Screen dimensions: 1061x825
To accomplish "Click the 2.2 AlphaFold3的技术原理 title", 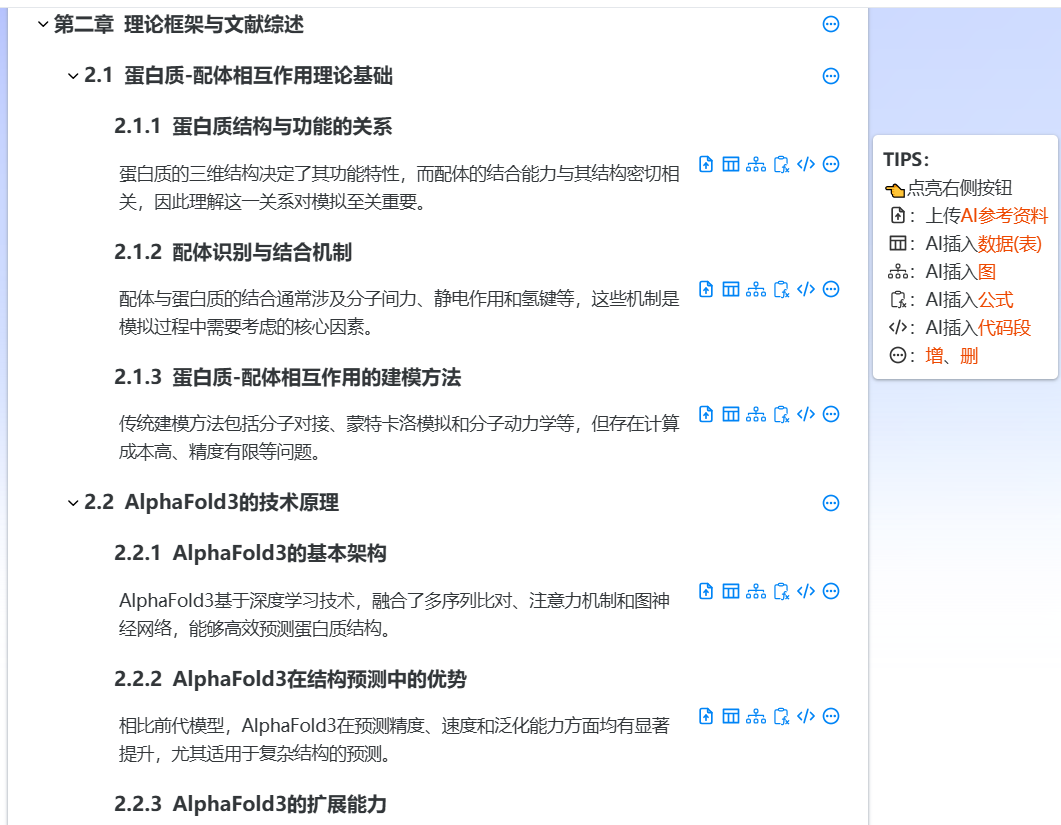I will 211,502.
